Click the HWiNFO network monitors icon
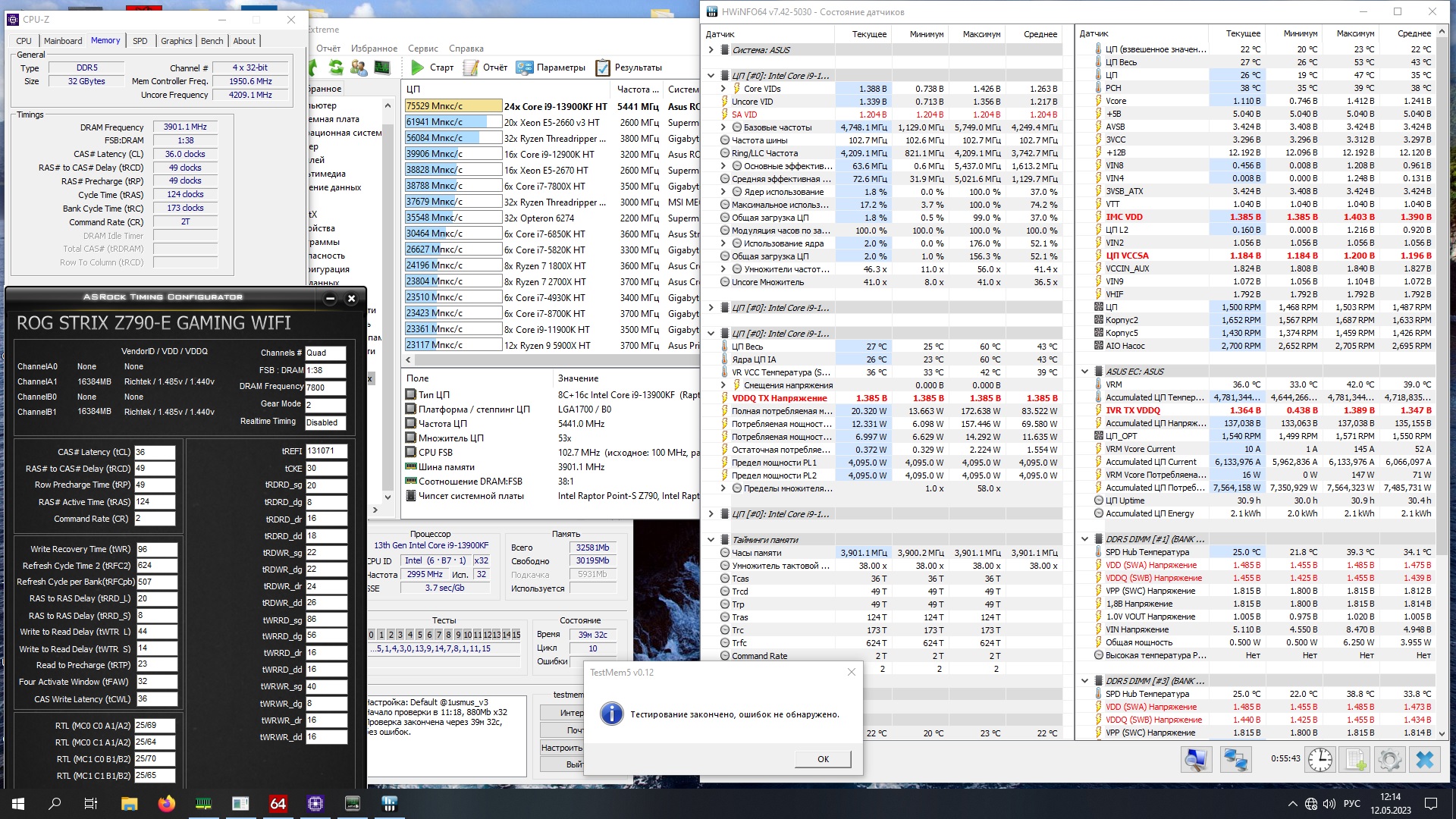This screenshot has height=819, width=1456. tap(1235, 759)
